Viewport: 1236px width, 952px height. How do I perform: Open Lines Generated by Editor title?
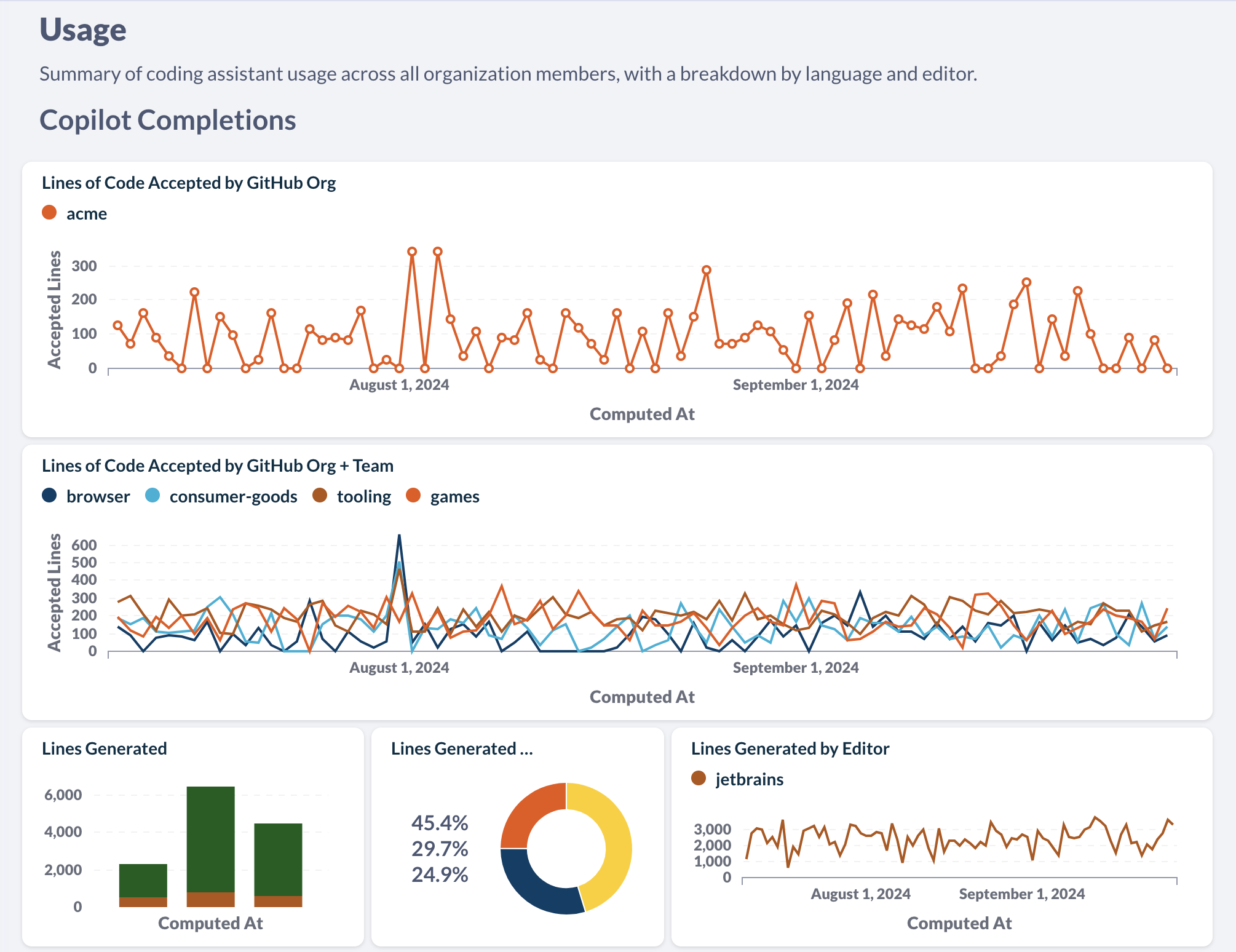[x=790, y=748]
